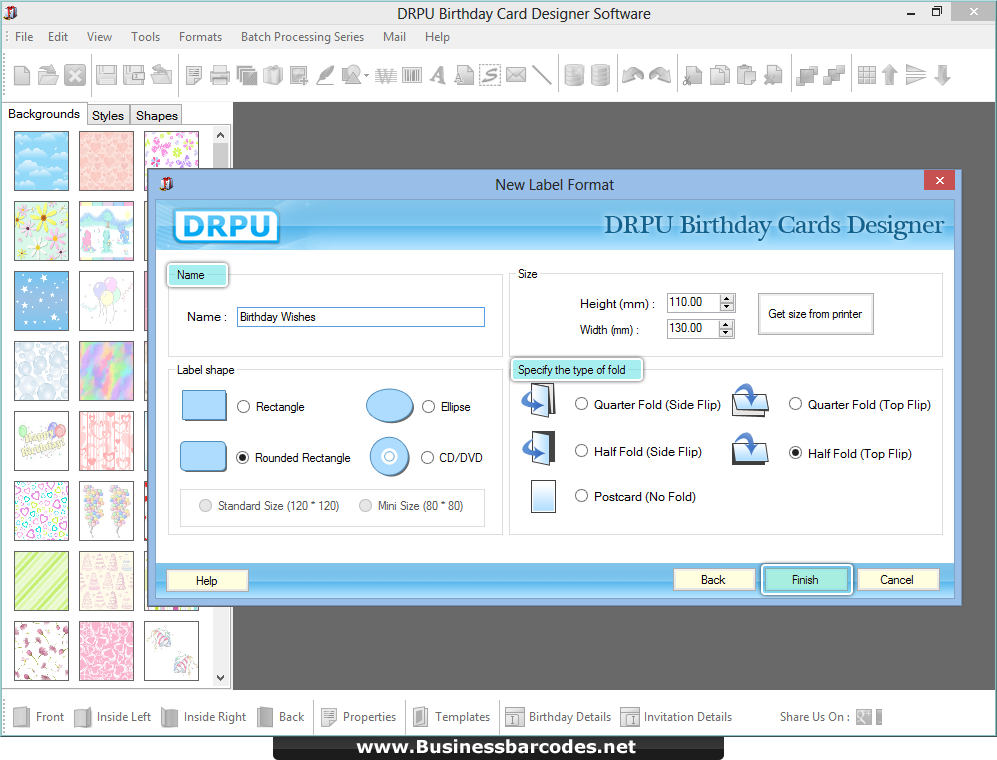Click Get size from printer button
The width and height of the screenshot is (997, 760).
[x=815, y=314]
